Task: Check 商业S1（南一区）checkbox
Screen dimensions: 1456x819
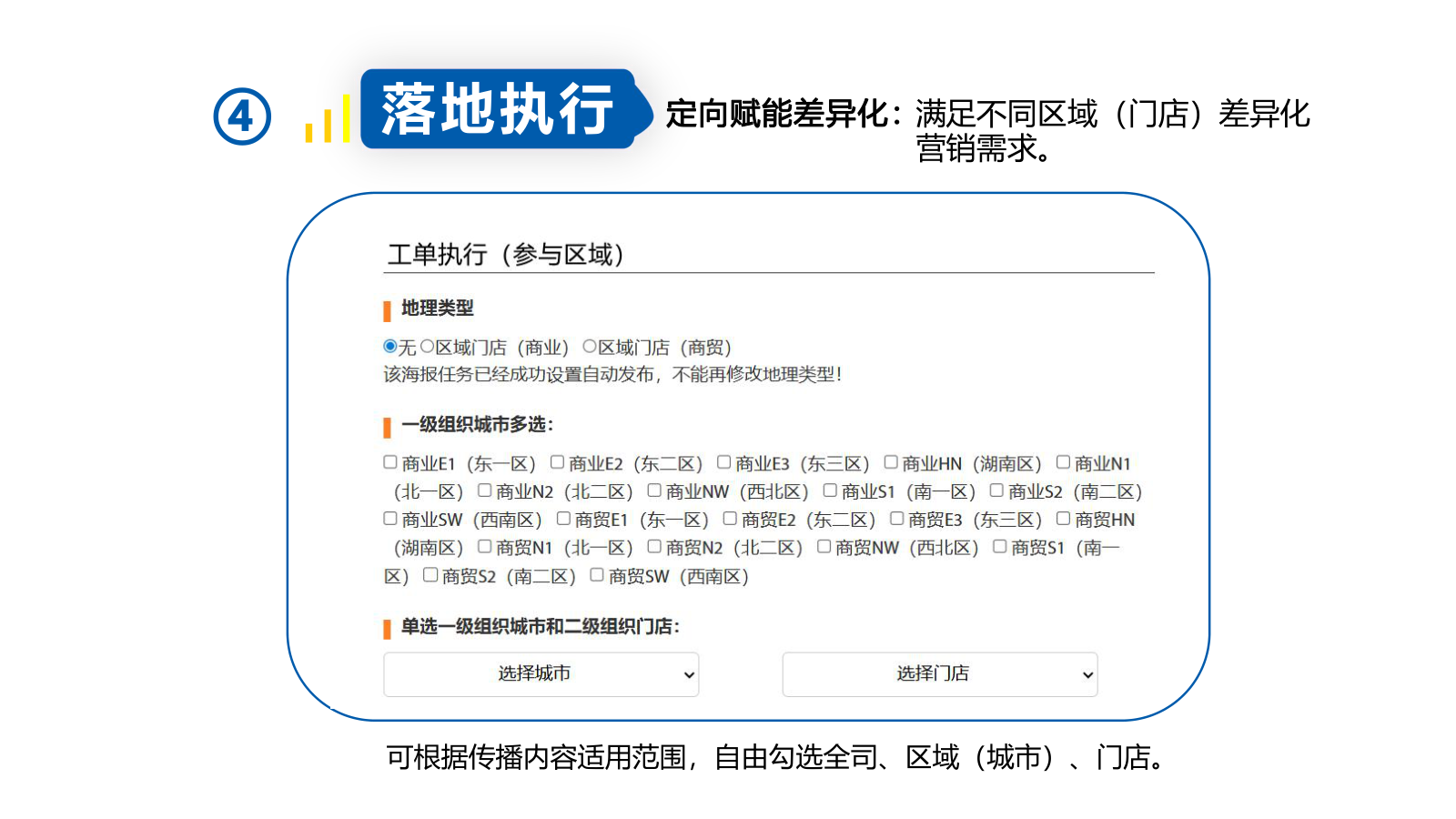Action: click(x=830, y=490)
